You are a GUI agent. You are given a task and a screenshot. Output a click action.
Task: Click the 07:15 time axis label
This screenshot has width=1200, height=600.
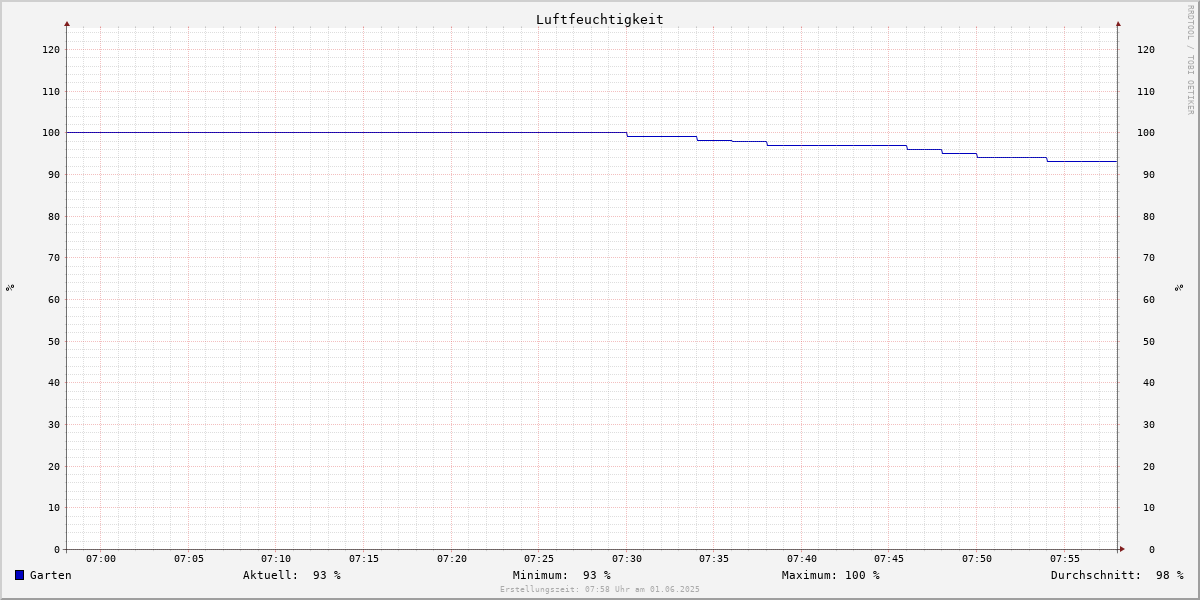click(364, 559)
